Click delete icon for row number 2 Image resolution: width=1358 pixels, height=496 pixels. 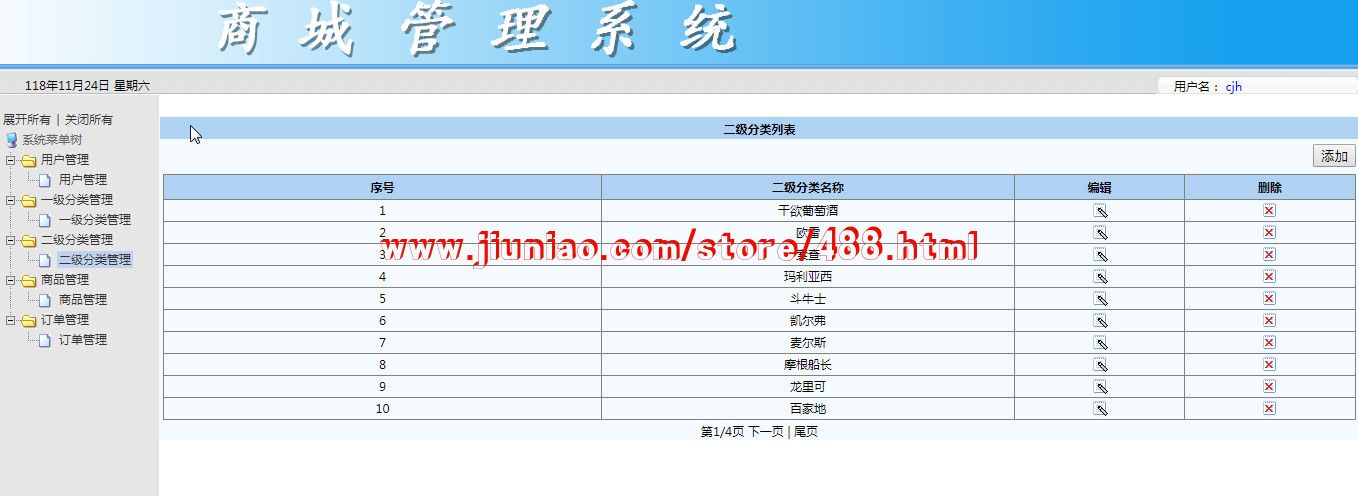pos(1269,232)
